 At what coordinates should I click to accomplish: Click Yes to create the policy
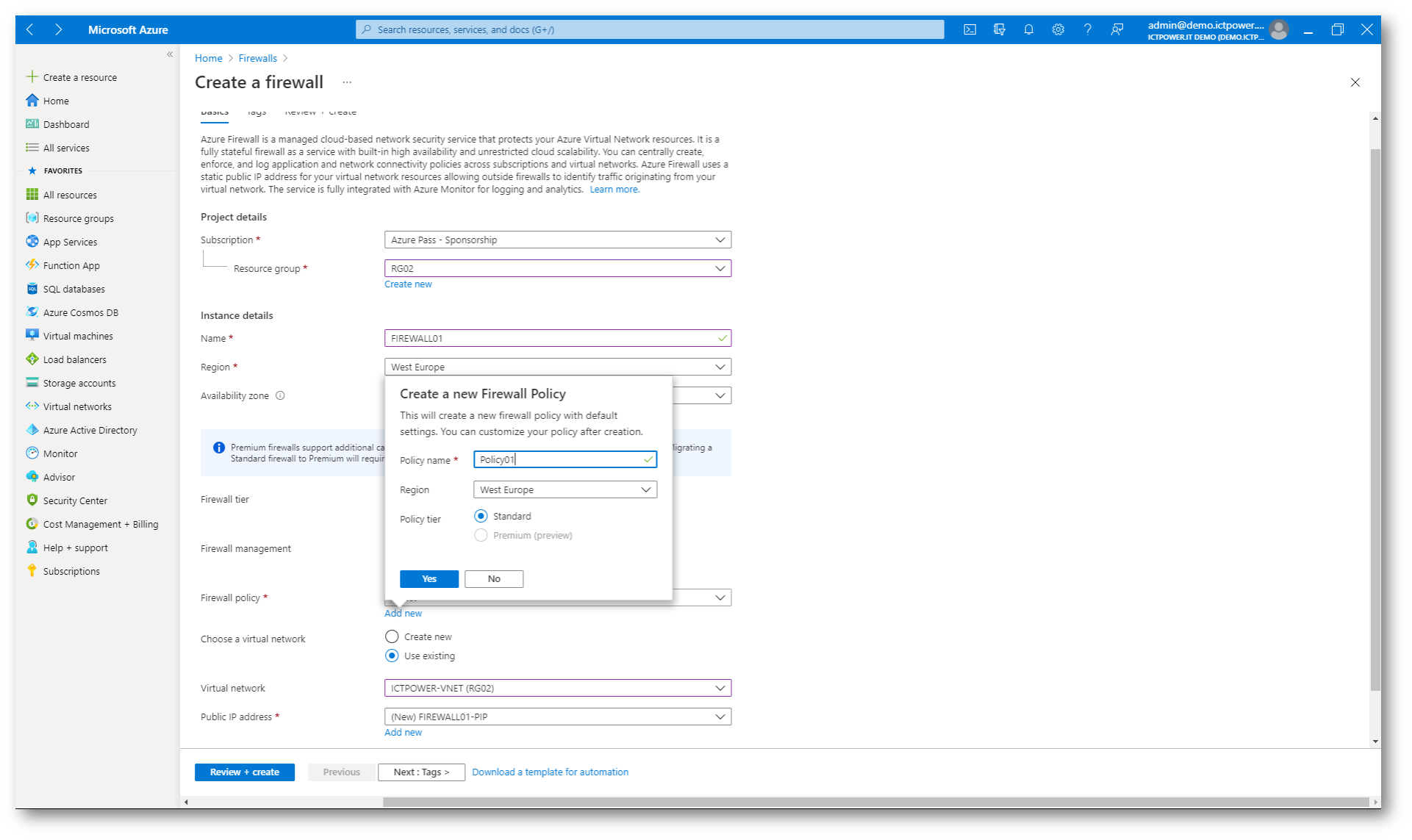point(429,580)
